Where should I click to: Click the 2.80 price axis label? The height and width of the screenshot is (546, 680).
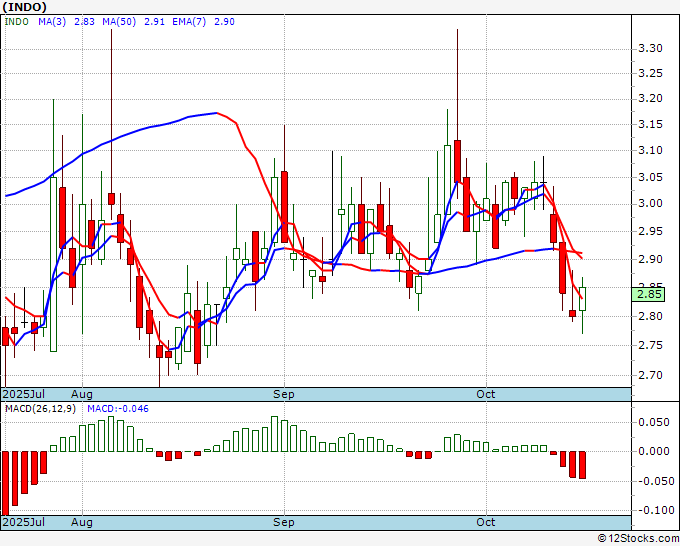coord(651,316)
